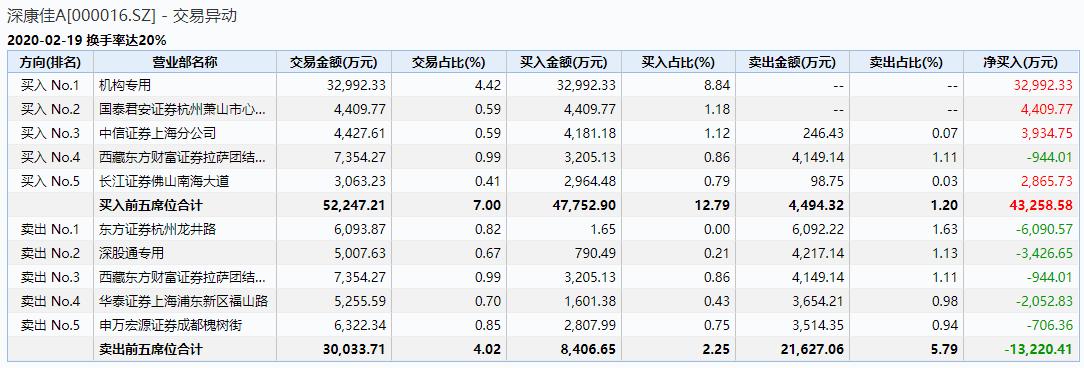1084x368 pixels.
Task: Sort by 方向(排名) column header
Action: click(50, 62)
